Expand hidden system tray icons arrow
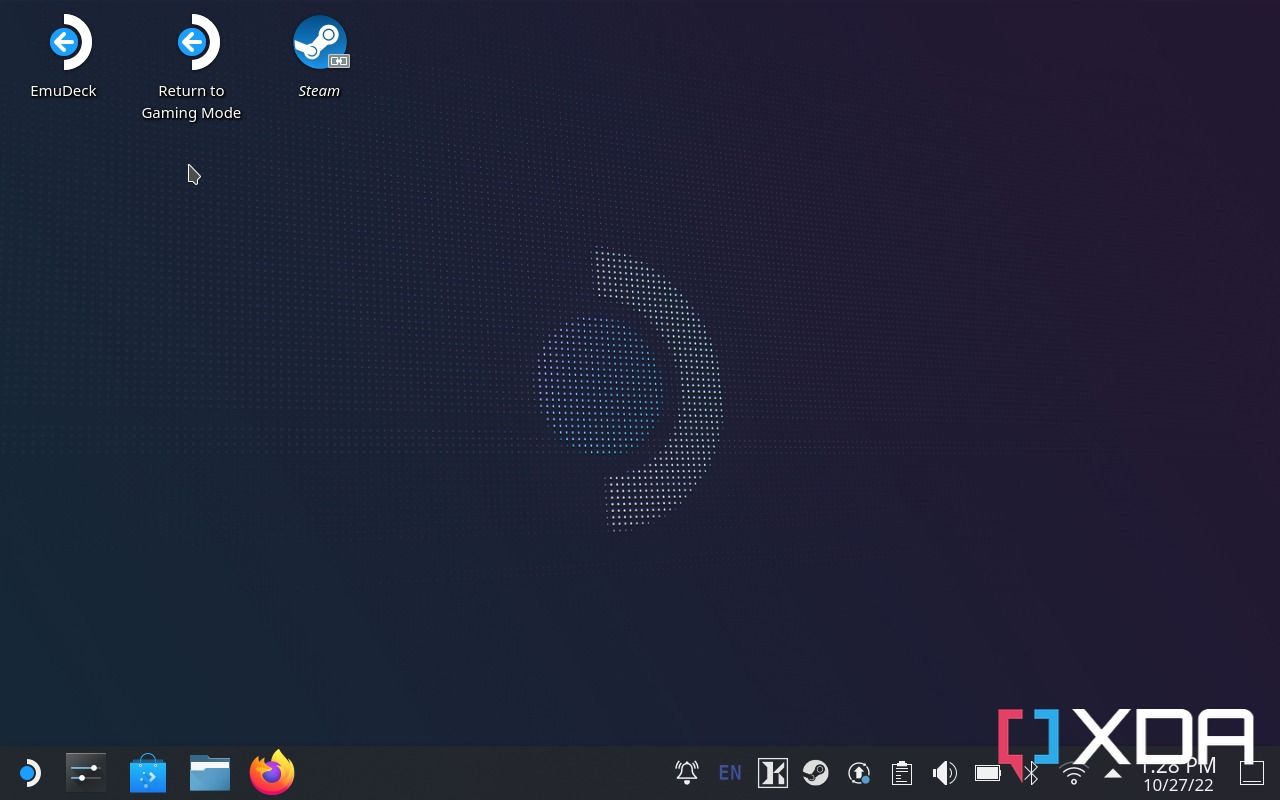The image size is (1280, 800). [x=1112, y=773]
